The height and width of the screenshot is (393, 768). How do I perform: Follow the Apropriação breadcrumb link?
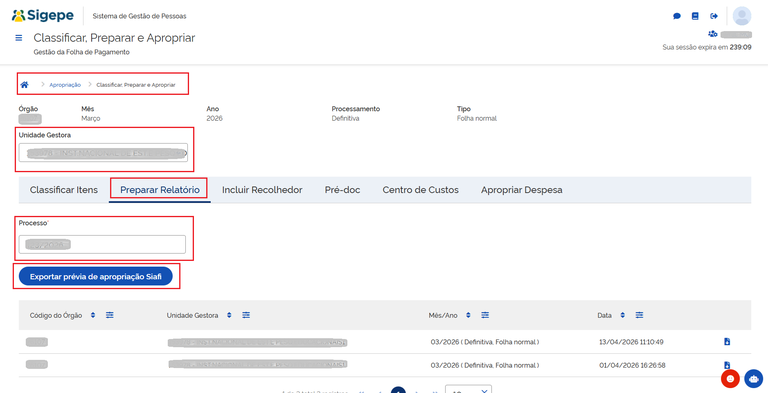point(65,85)
